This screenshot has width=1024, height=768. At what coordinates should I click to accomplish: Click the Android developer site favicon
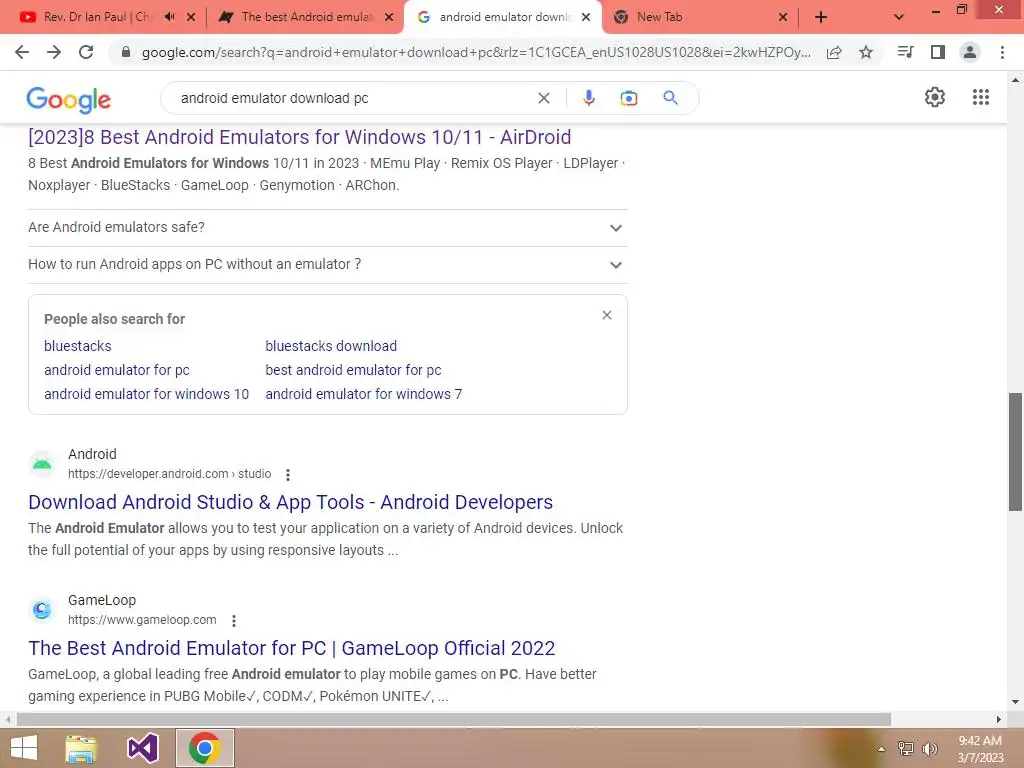pos(42,464)
